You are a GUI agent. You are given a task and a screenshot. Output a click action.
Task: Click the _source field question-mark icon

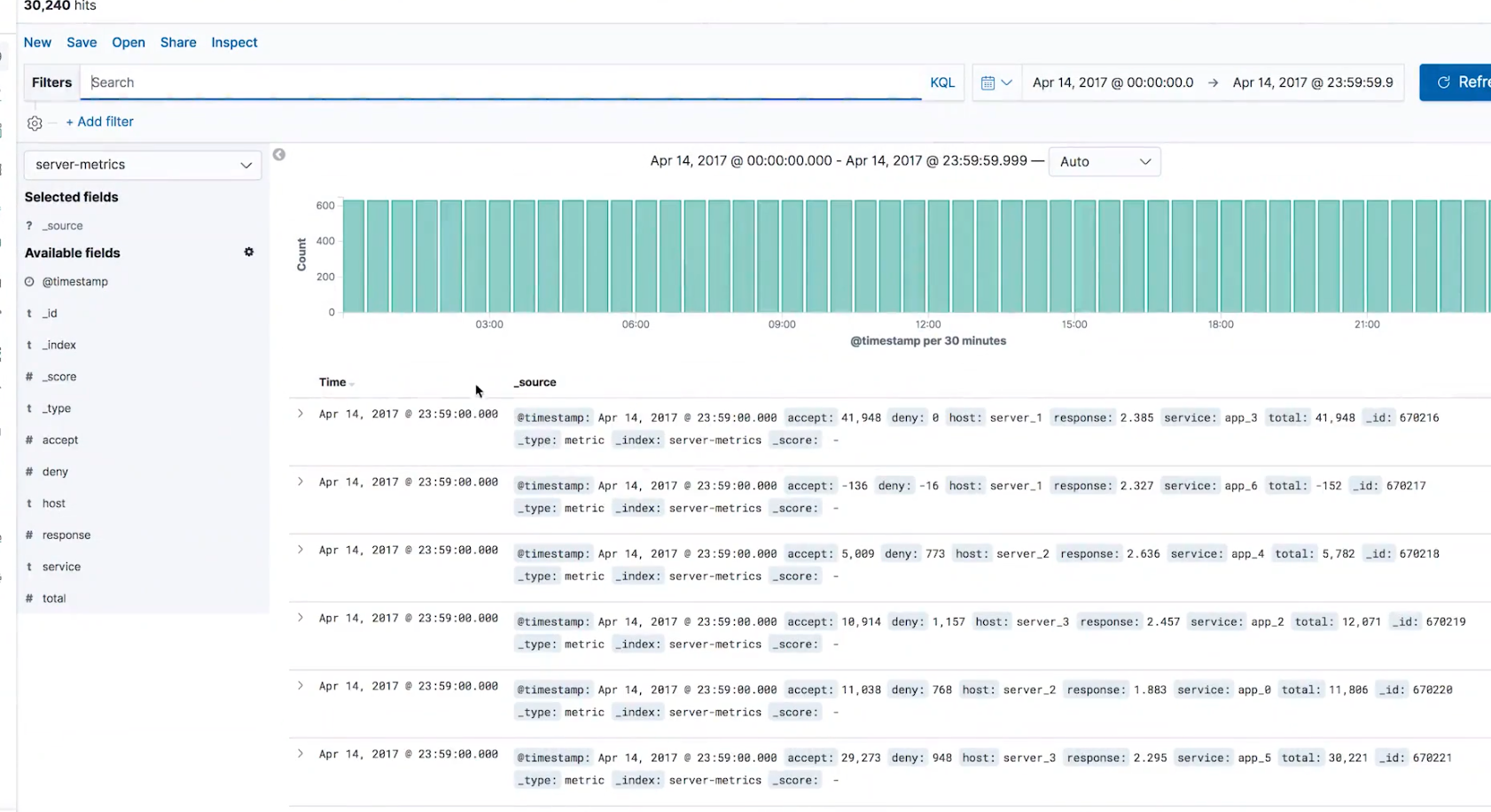[29, 226]
